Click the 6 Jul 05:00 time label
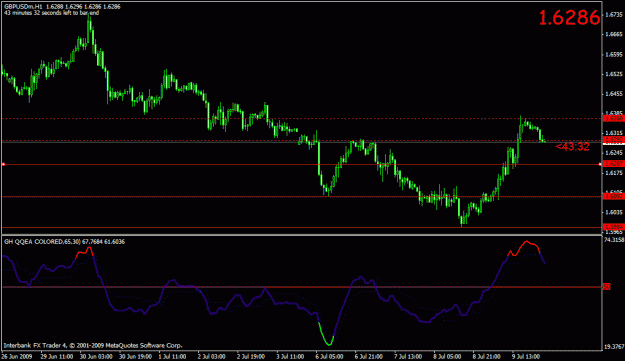 pos(330,356)
